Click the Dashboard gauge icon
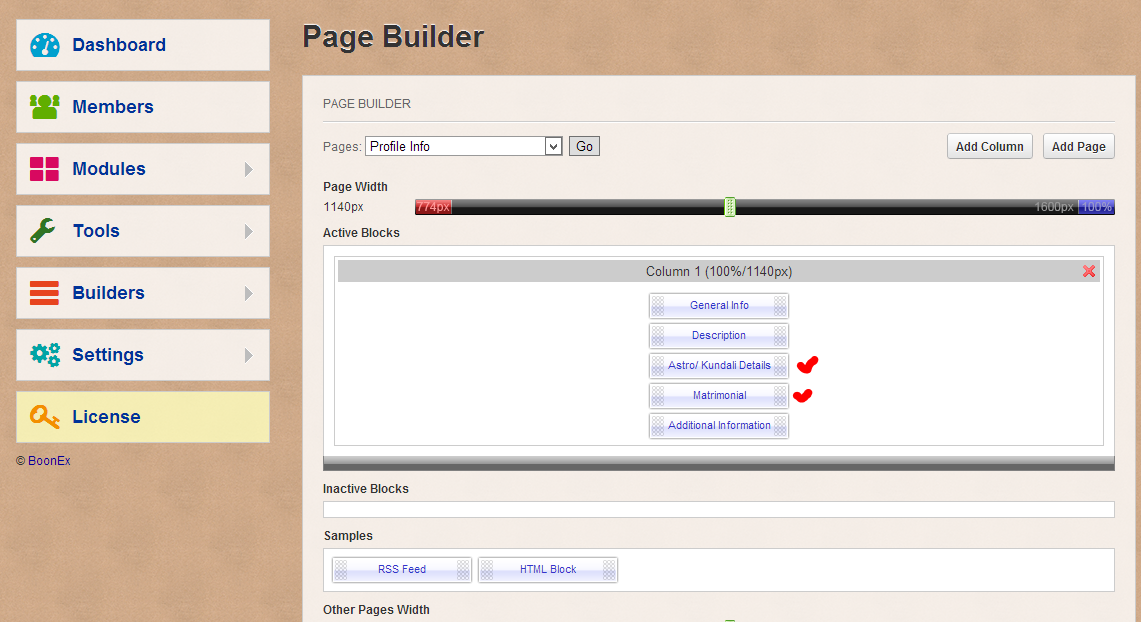 (45, 45)
